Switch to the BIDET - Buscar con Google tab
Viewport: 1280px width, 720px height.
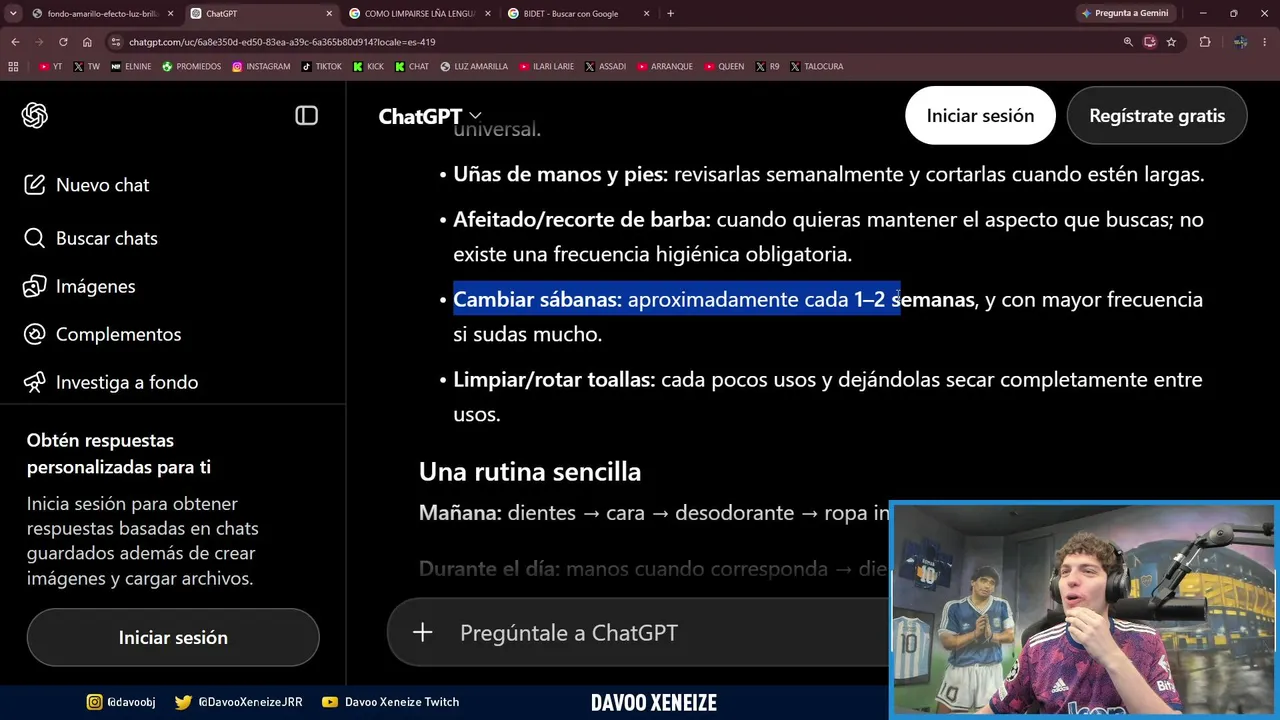[580, 14]
